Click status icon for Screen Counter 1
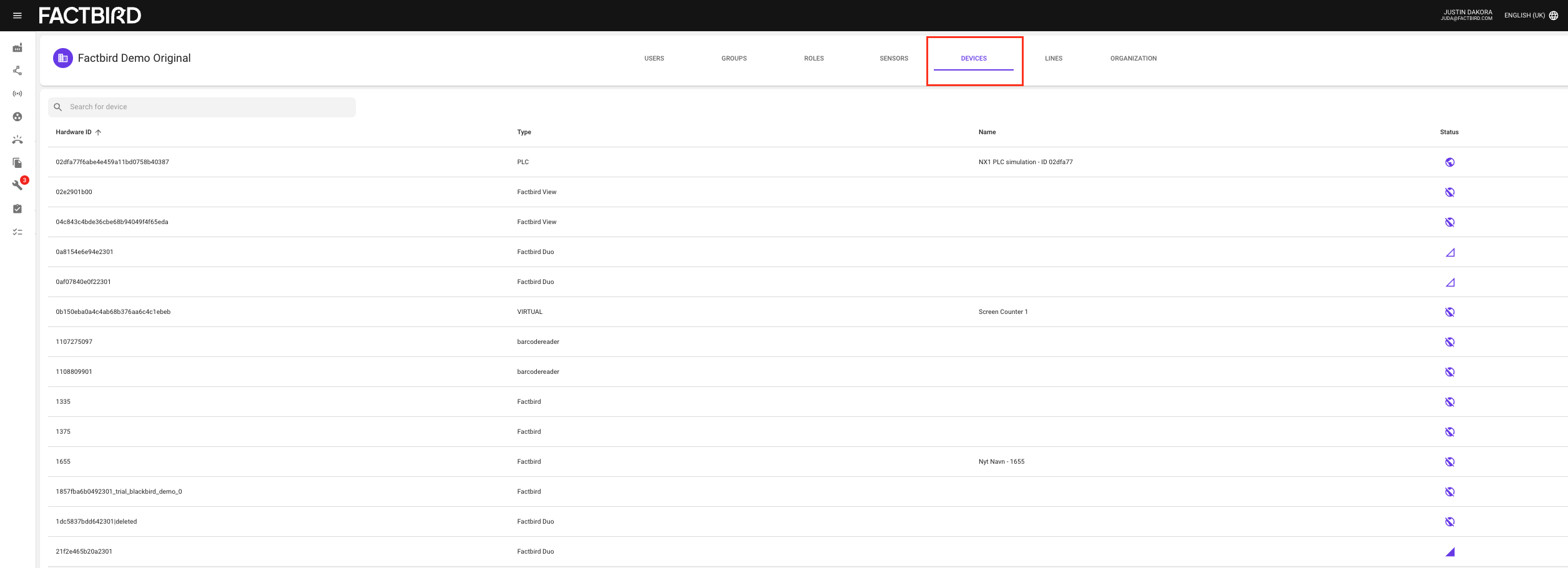This screenshot has width=1568, height=568. pos(1449,312)
